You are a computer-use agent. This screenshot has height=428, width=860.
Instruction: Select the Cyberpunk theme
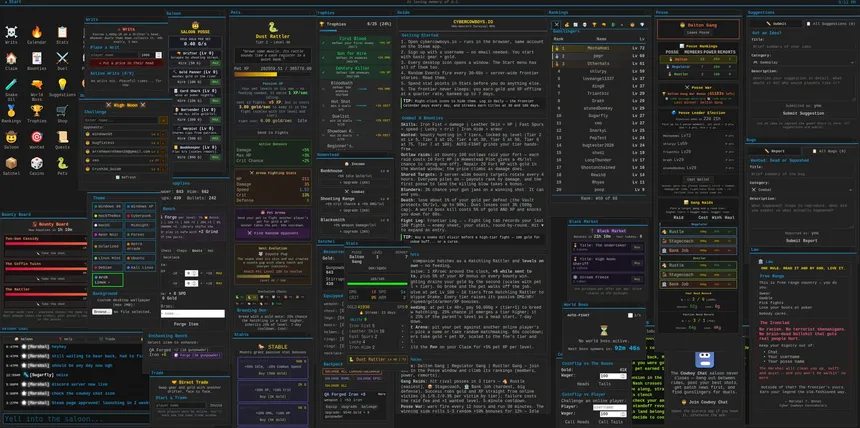click(140, 216)
